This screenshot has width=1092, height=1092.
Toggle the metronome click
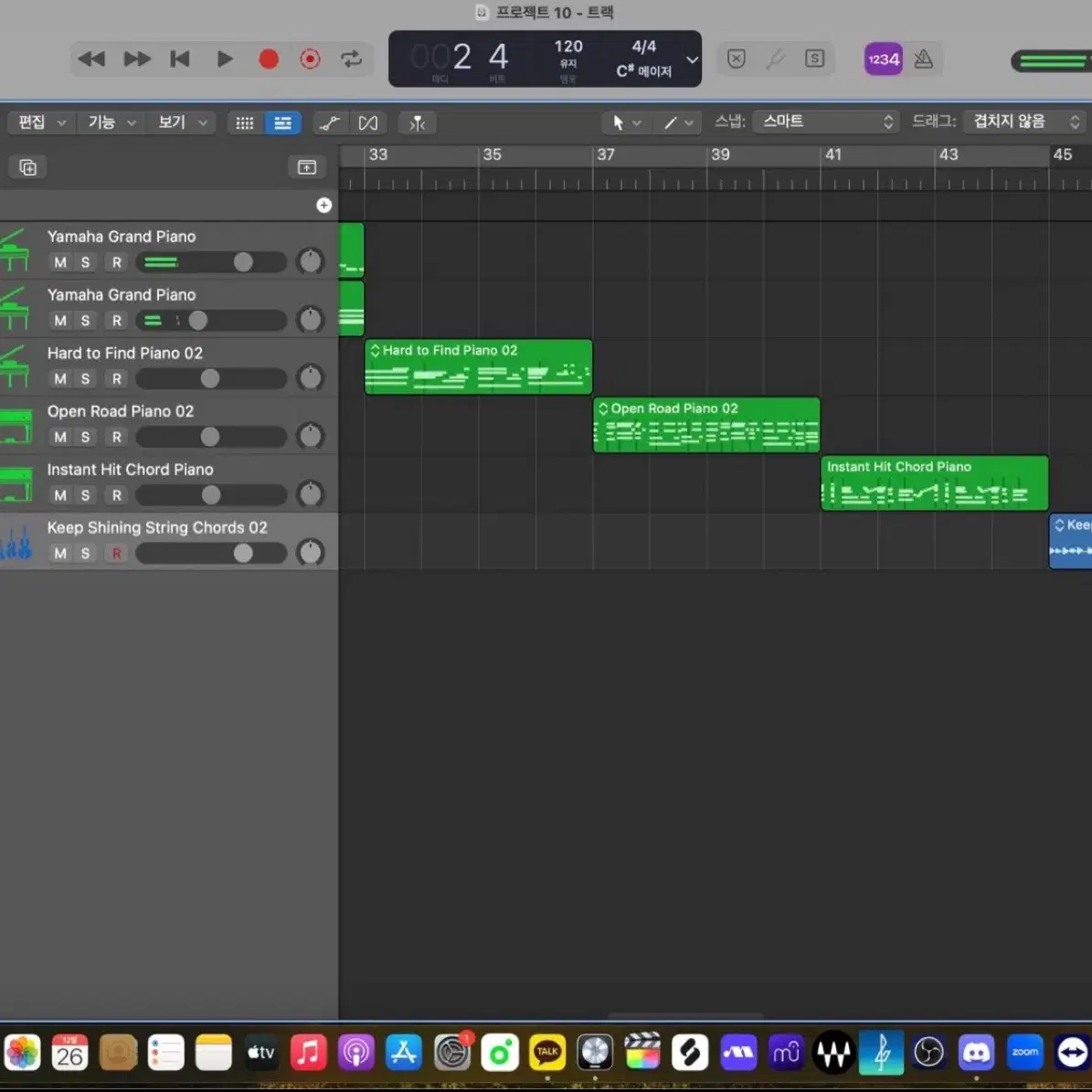924,59
